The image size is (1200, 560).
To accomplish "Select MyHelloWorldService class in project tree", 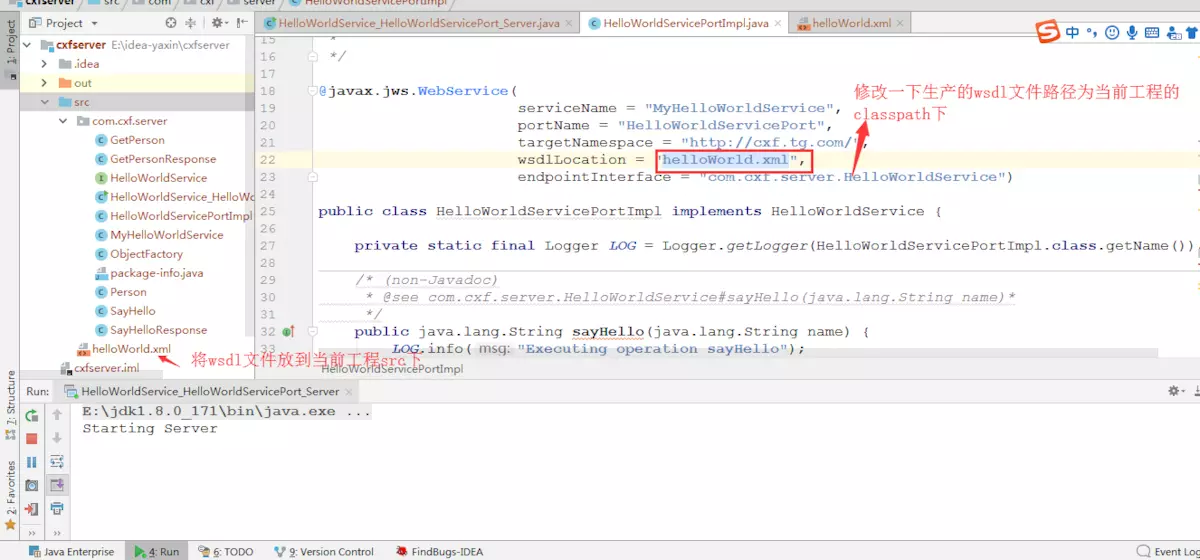I will click(166, 235).
